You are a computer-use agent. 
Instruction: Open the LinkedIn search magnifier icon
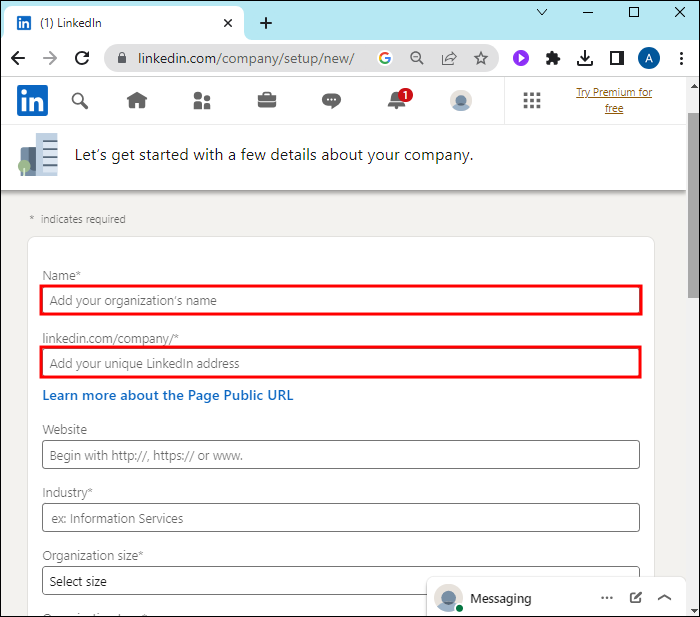click(x=80, y=101)
